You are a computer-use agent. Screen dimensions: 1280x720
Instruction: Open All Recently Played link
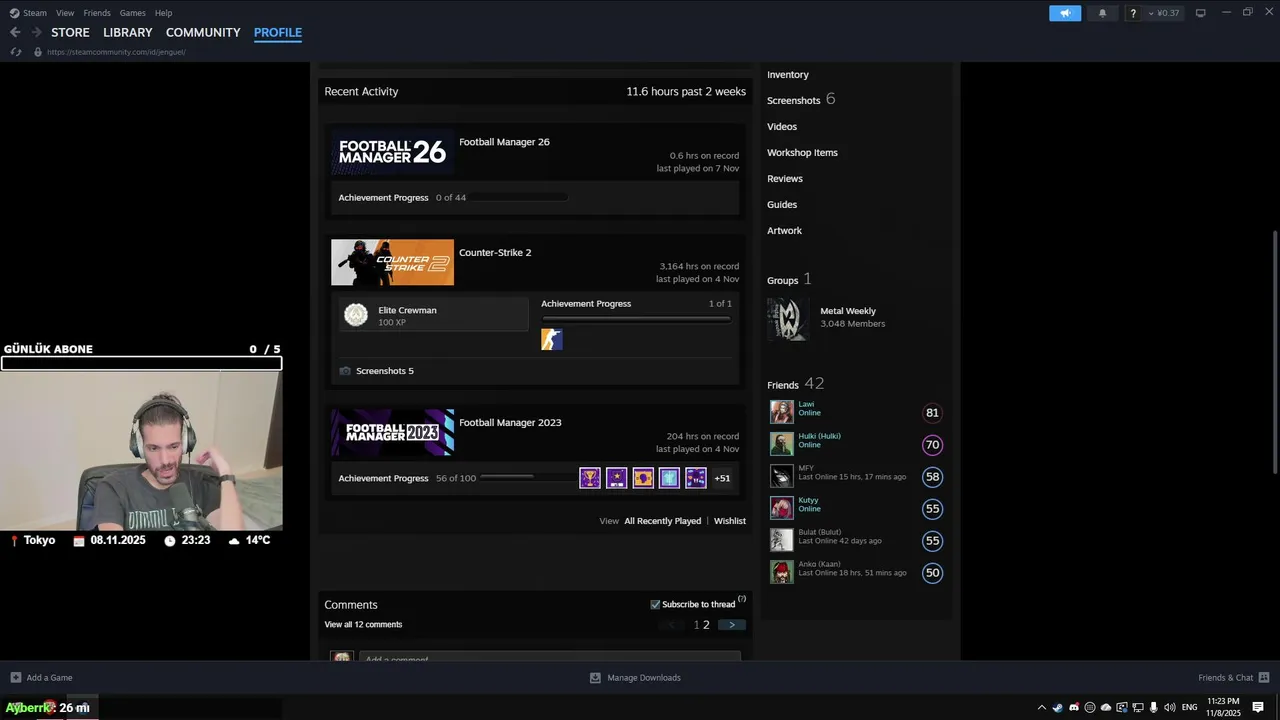[x=663, y=521]
